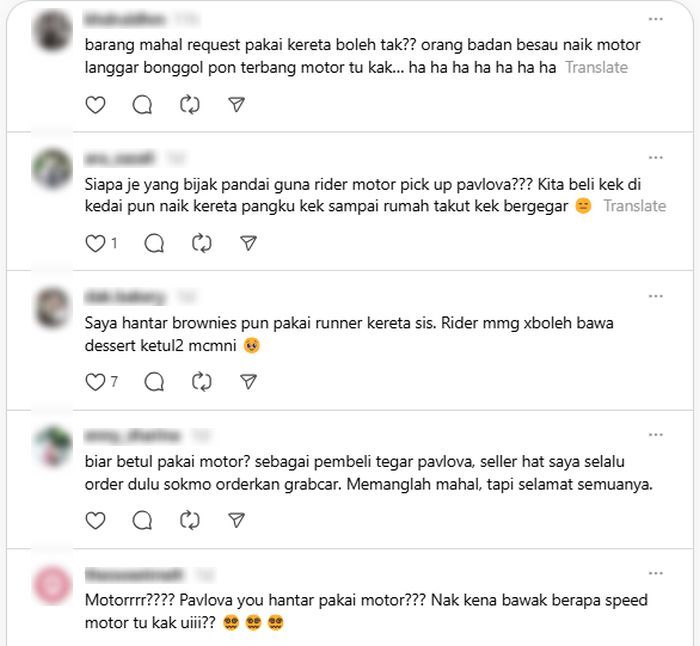Translate the 'Siapa je yang bijak' comment

tap(634, 206)
